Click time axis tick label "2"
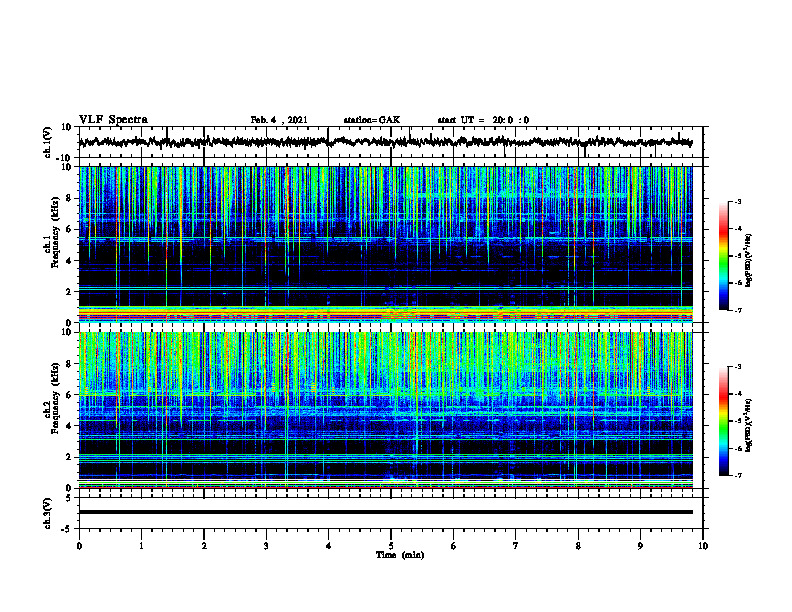This screenshot has height=612, width=792. [204, 546]
